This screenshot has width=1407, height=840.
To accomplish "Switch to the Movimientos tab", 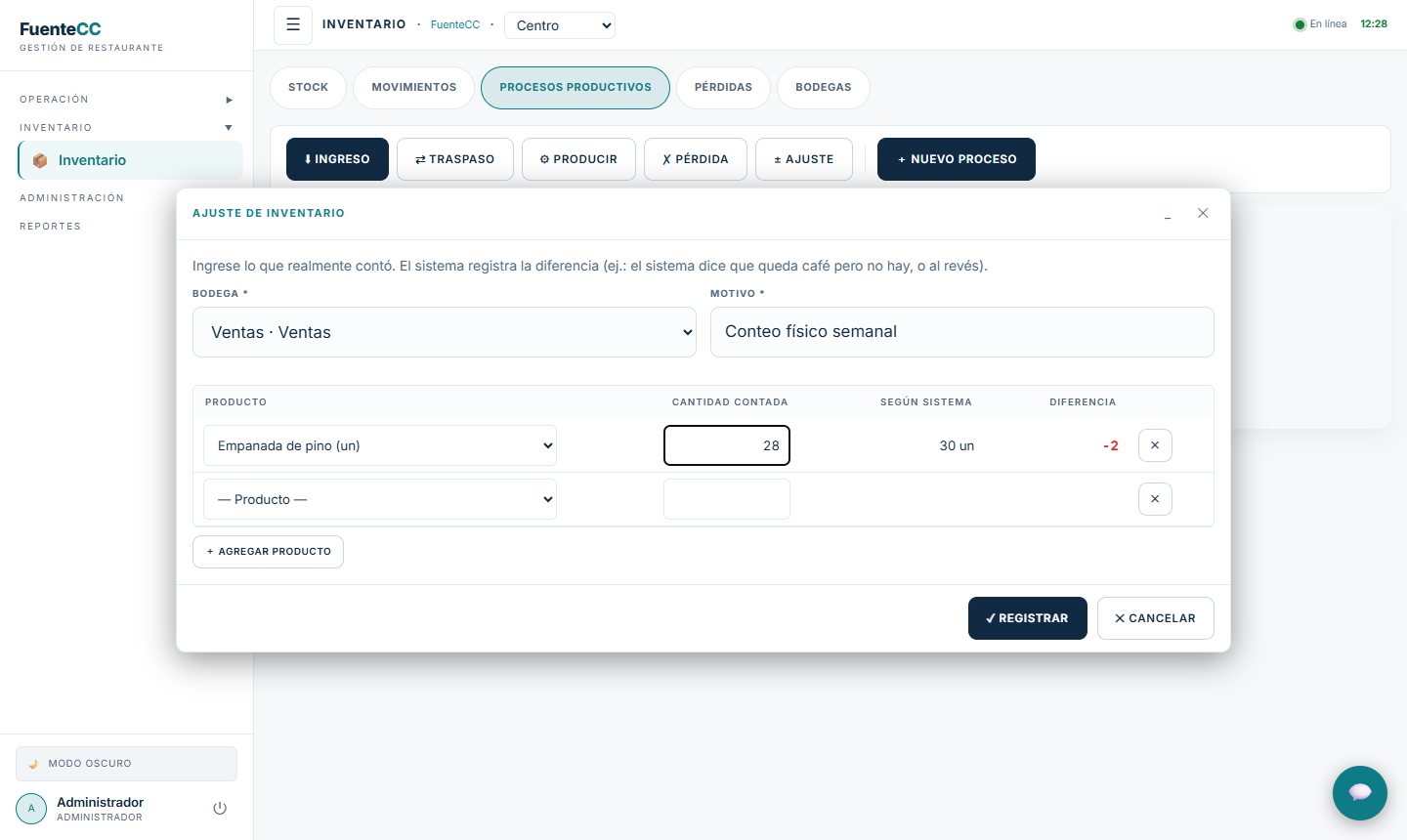I will [414, 88].
